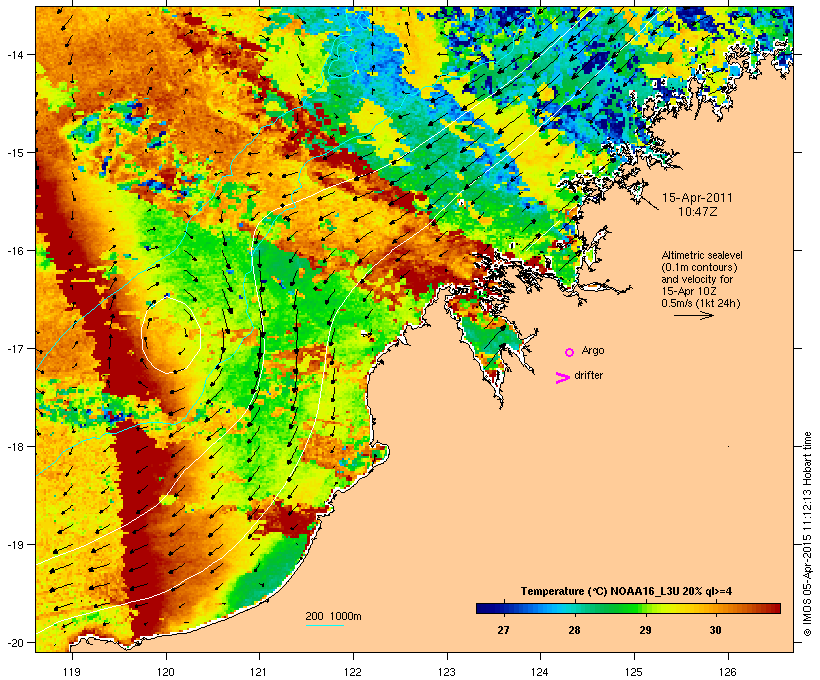Screen dimensions: 820x680
Task: Click the magenta drifter arrowhead legend marker
Action: (563, 378)
